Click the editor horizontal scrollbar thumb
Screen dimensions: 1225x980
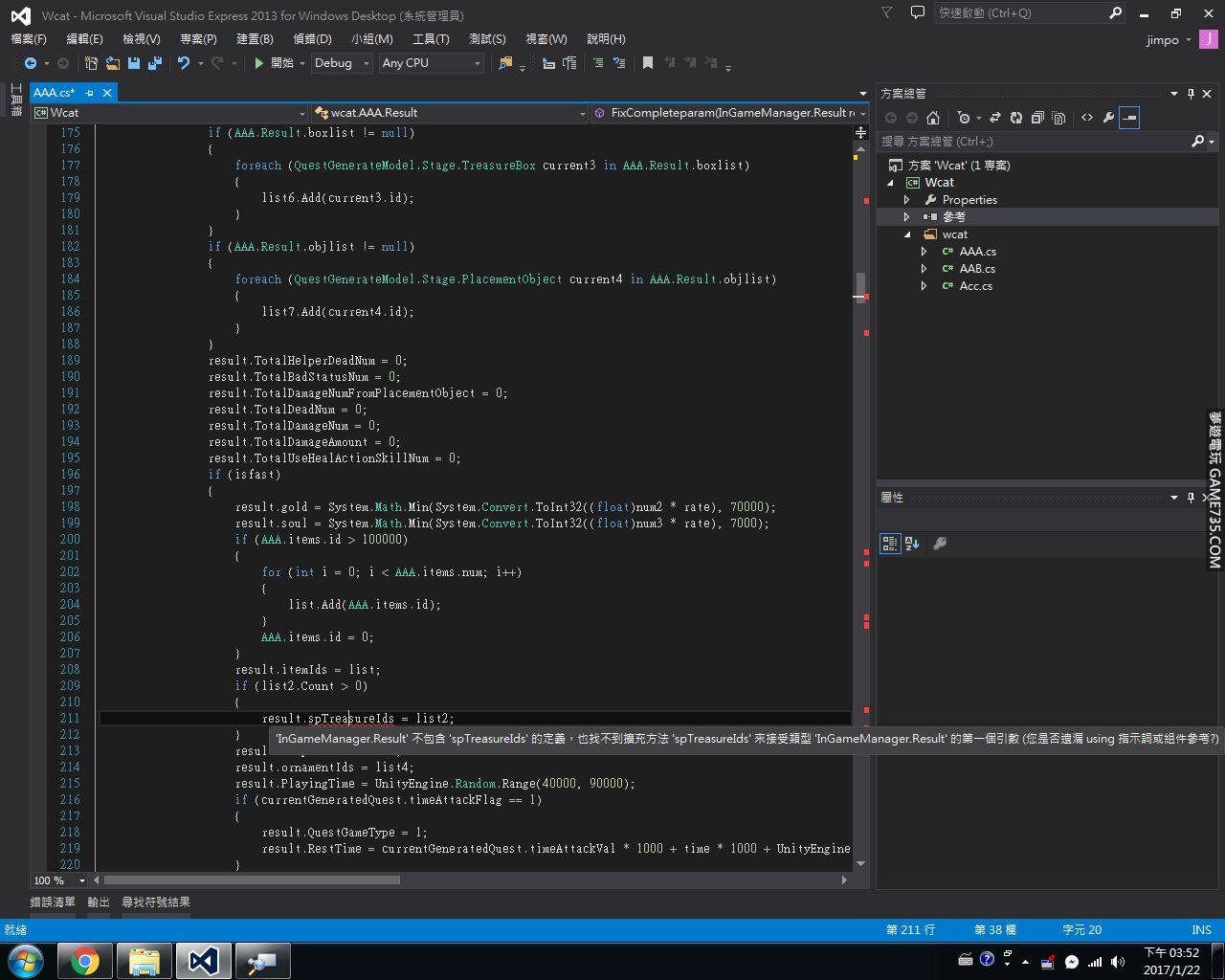[x=251, y=880]
